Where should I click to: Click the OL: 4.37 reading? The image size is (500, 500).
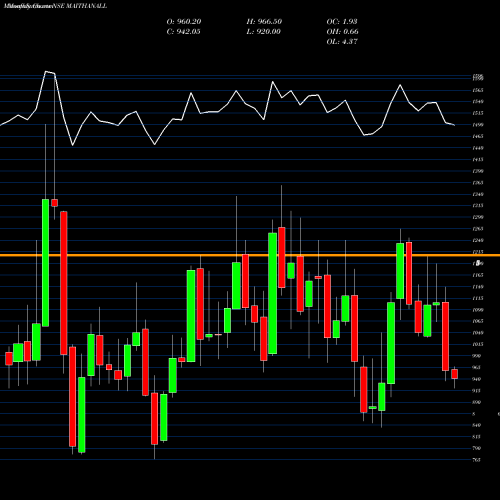click(x=342, y=42)
